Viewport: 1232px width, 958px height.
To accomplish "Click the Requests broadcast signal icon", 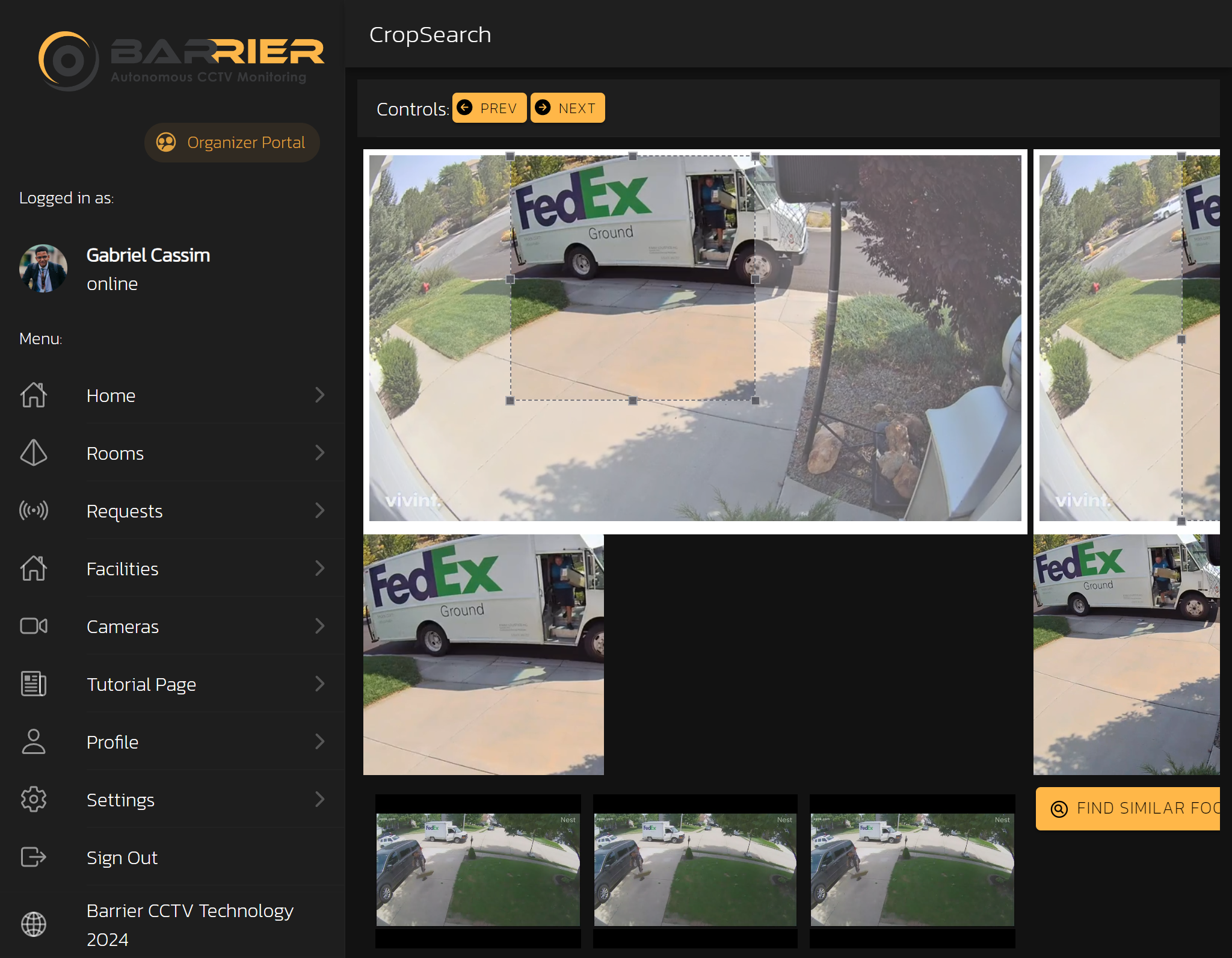I will click(34, 511).
